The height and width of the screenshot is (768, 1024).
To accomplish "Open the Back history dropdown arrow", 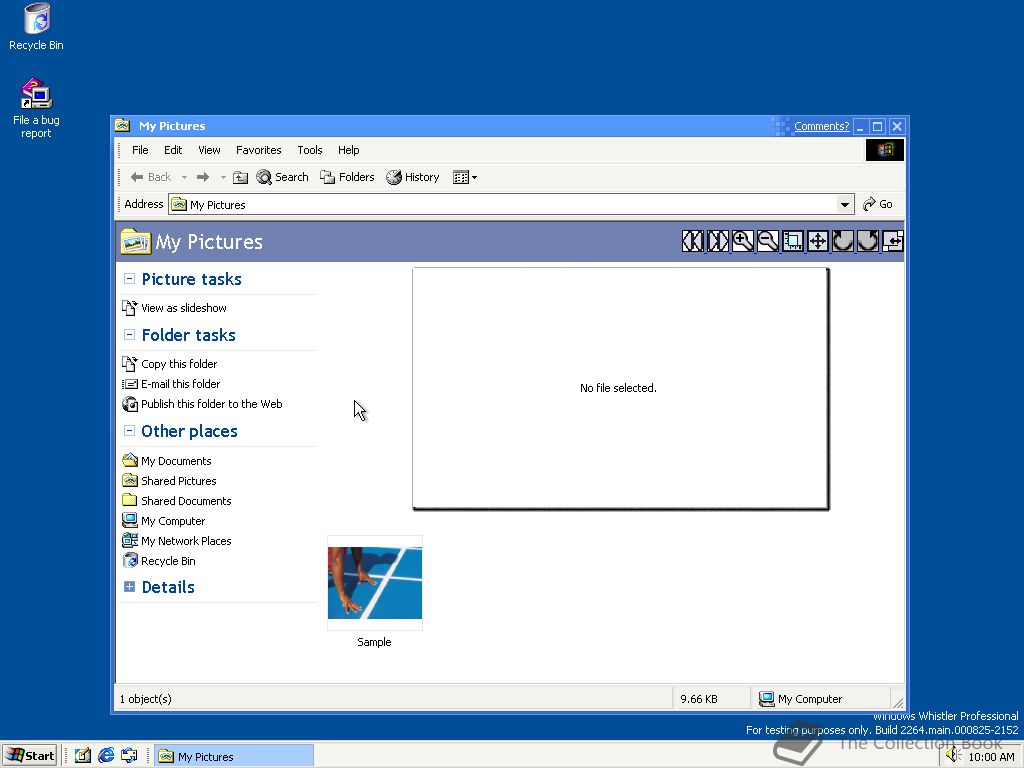I will [184, 177].
